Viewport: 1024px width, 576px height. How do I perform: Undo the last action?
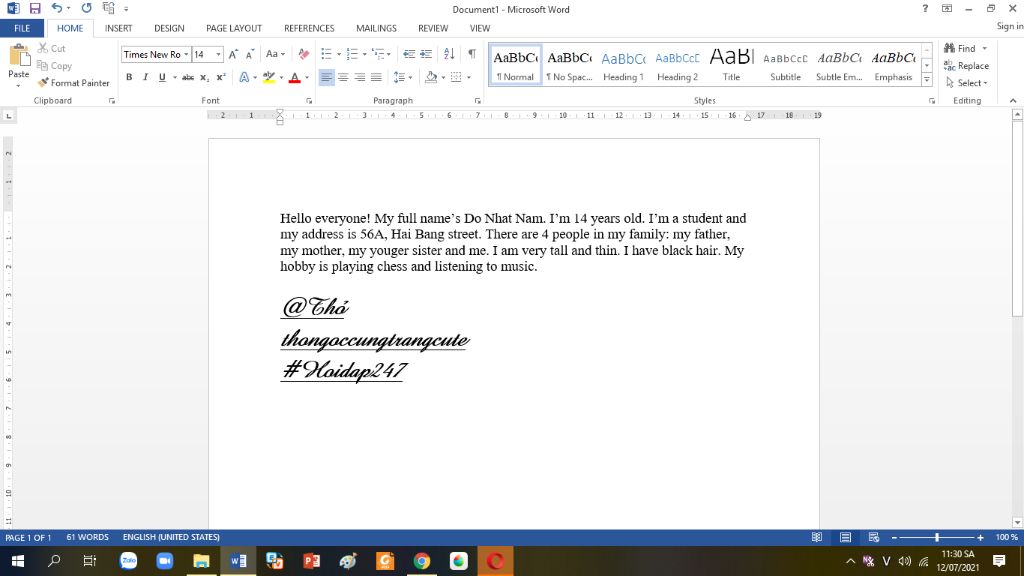(57, 8)
